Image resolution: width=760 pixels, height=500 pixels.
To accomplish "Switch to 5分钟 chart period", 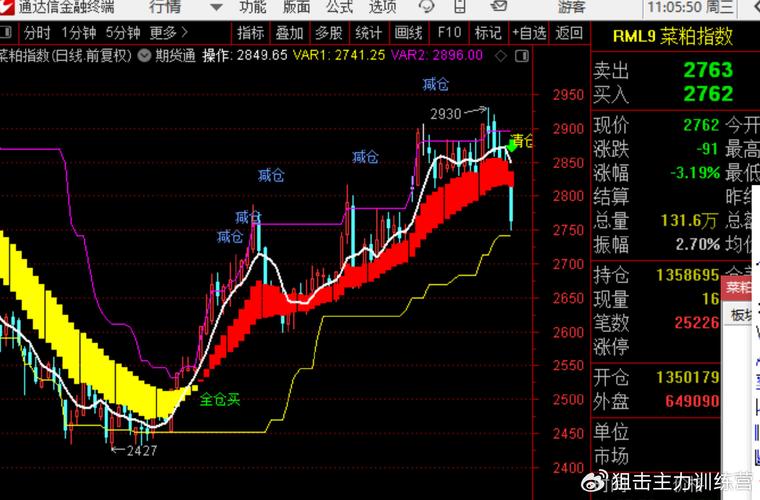I will tap(123, 33).
